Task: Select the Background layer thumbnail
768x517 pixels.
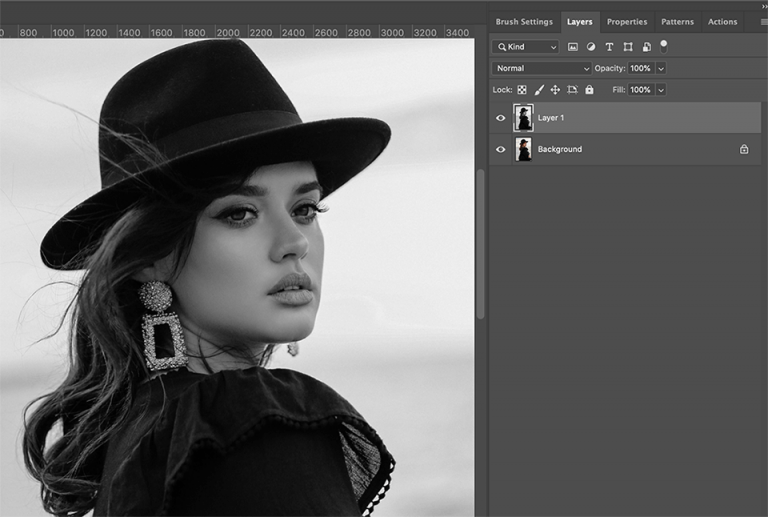Action: tap(523, 149)
